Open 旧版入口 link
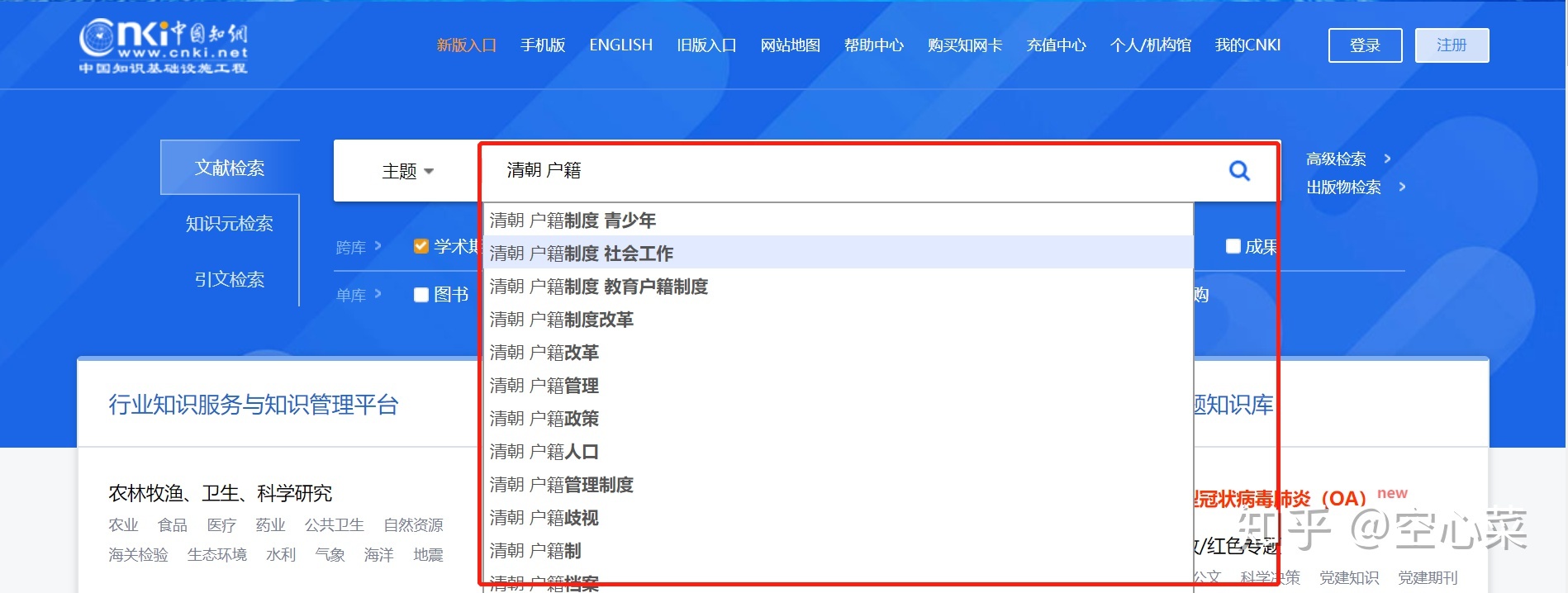The image size is (1568, 593). click(706, 45)
